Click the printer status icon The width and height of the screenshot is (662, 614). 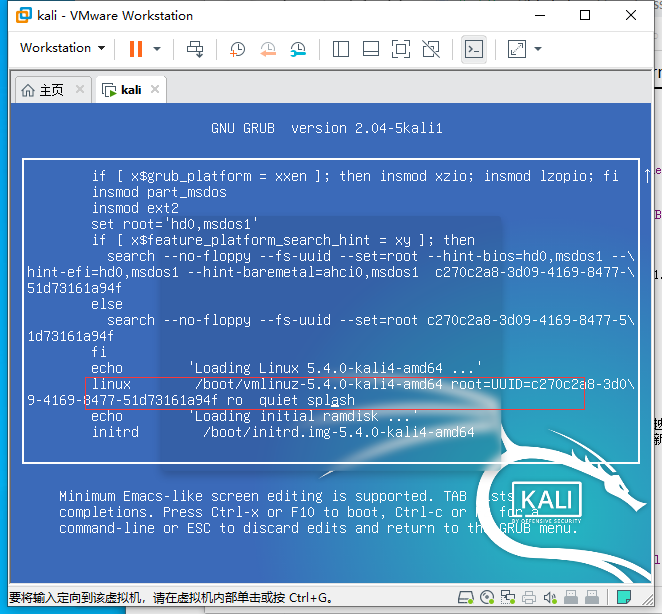(x=529, y=597)
